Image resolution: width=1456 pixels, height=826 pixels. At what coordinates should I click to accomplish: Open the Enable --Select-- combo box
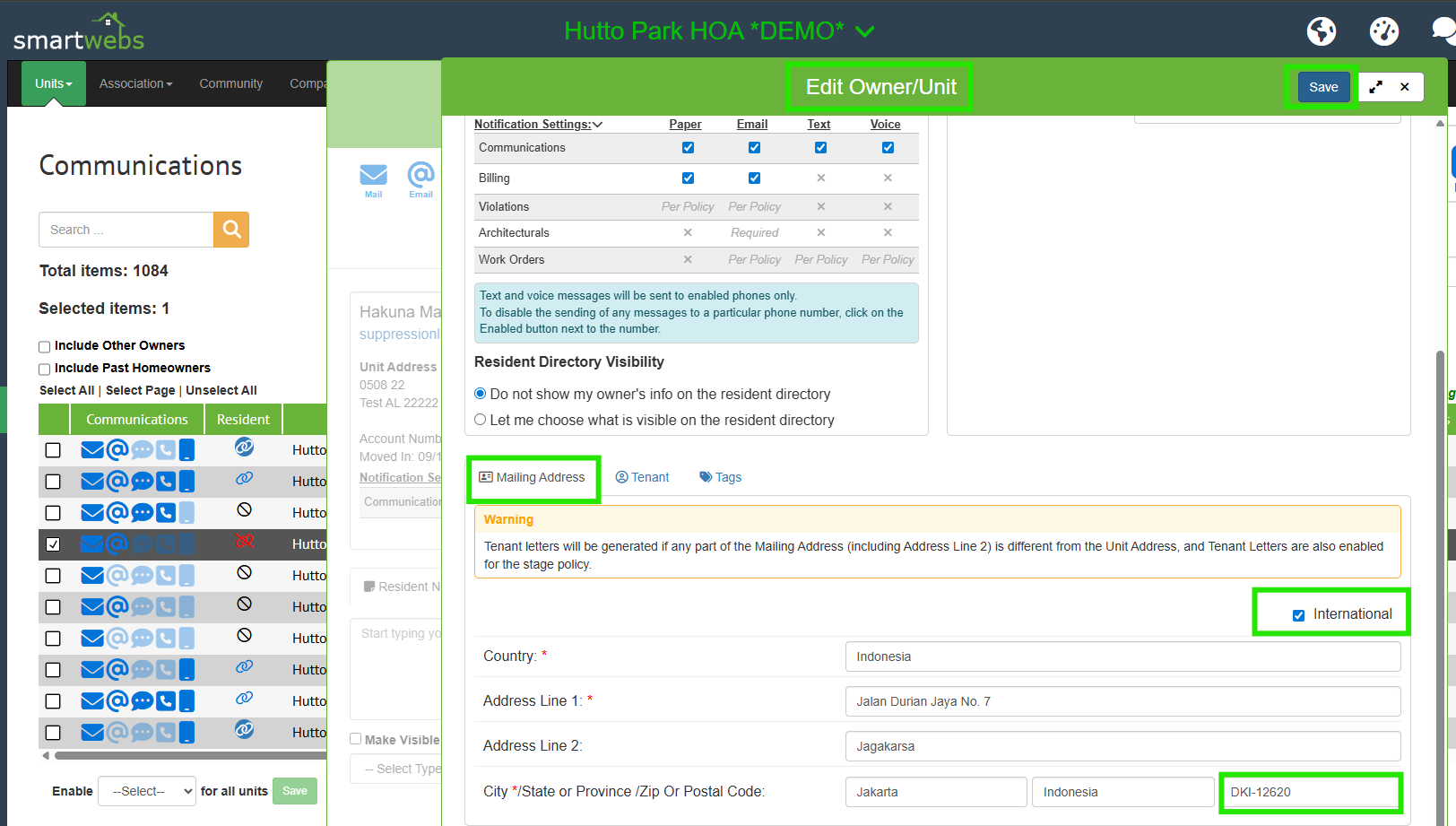pyautogui.click(x=147, y=791)
